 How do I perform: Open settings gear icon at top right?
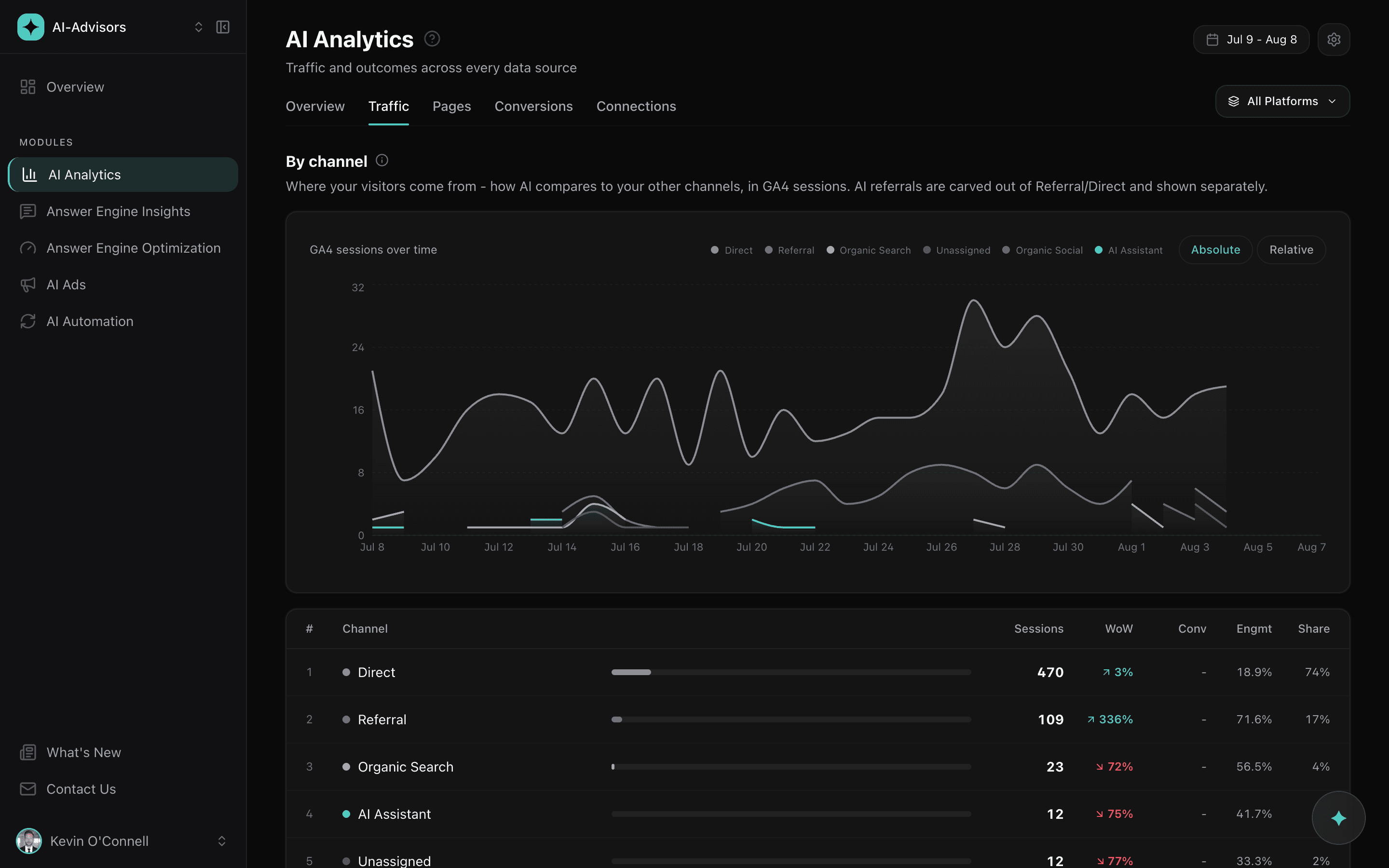click(x=1334, y=40)
